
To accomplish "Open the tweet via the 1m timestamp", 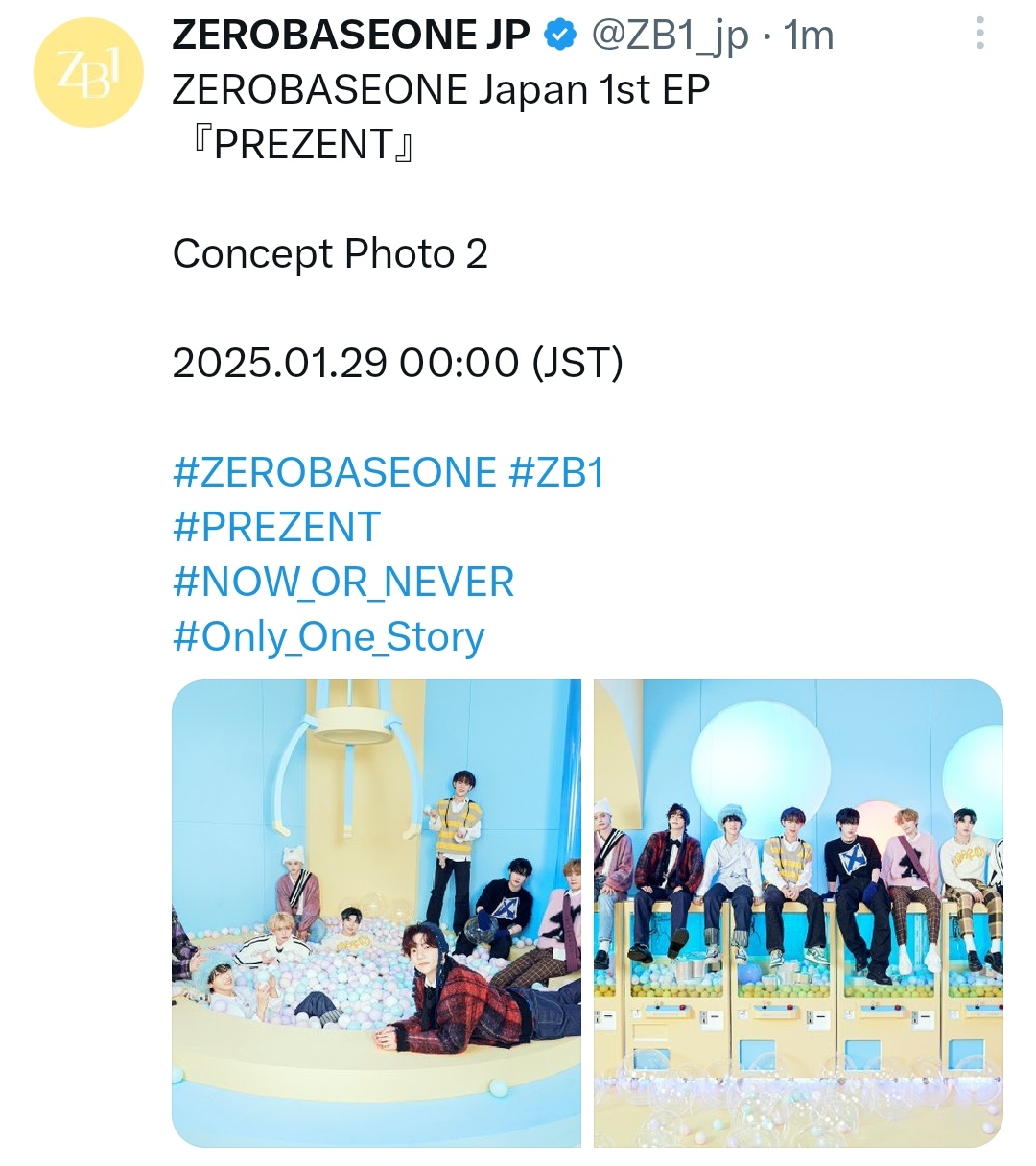I will [x=809, y=36].
